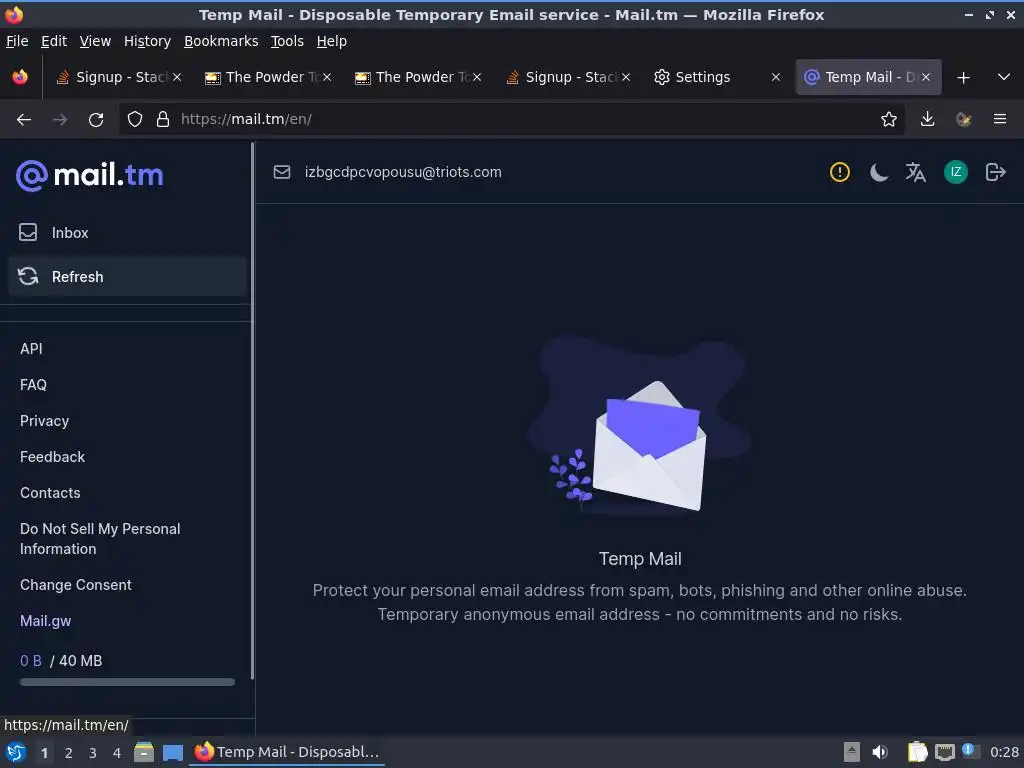Click the mail.tm logo
This screenshot has width=1024, height=768.
[x=89, y=175]
